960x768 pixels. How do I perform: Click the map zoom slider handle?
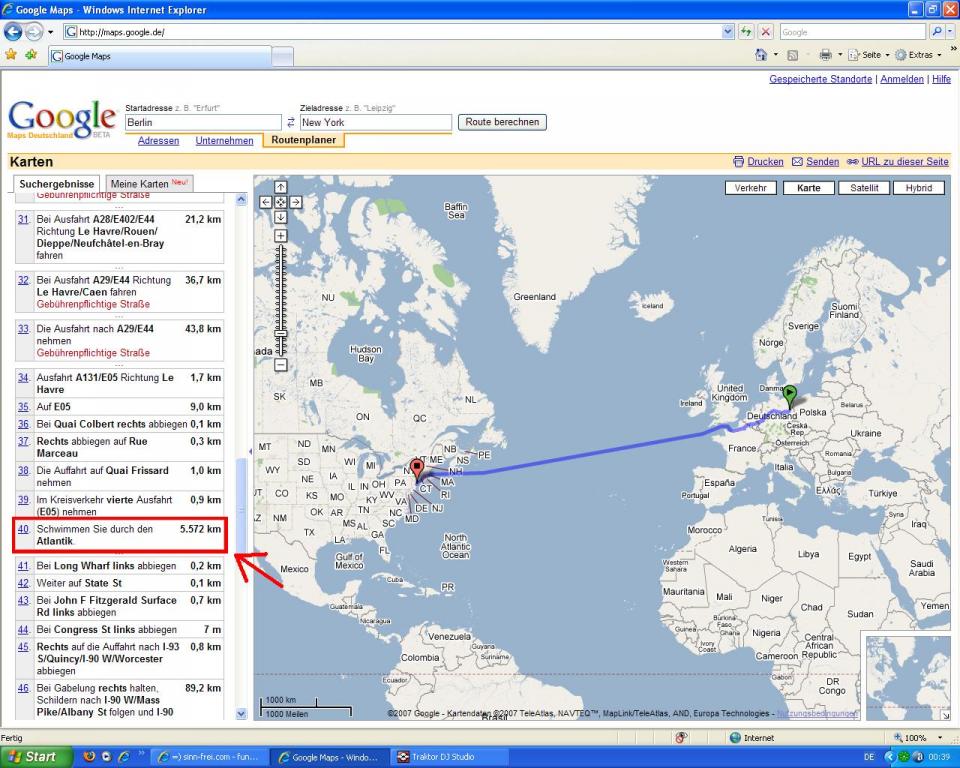click(280, 334)
